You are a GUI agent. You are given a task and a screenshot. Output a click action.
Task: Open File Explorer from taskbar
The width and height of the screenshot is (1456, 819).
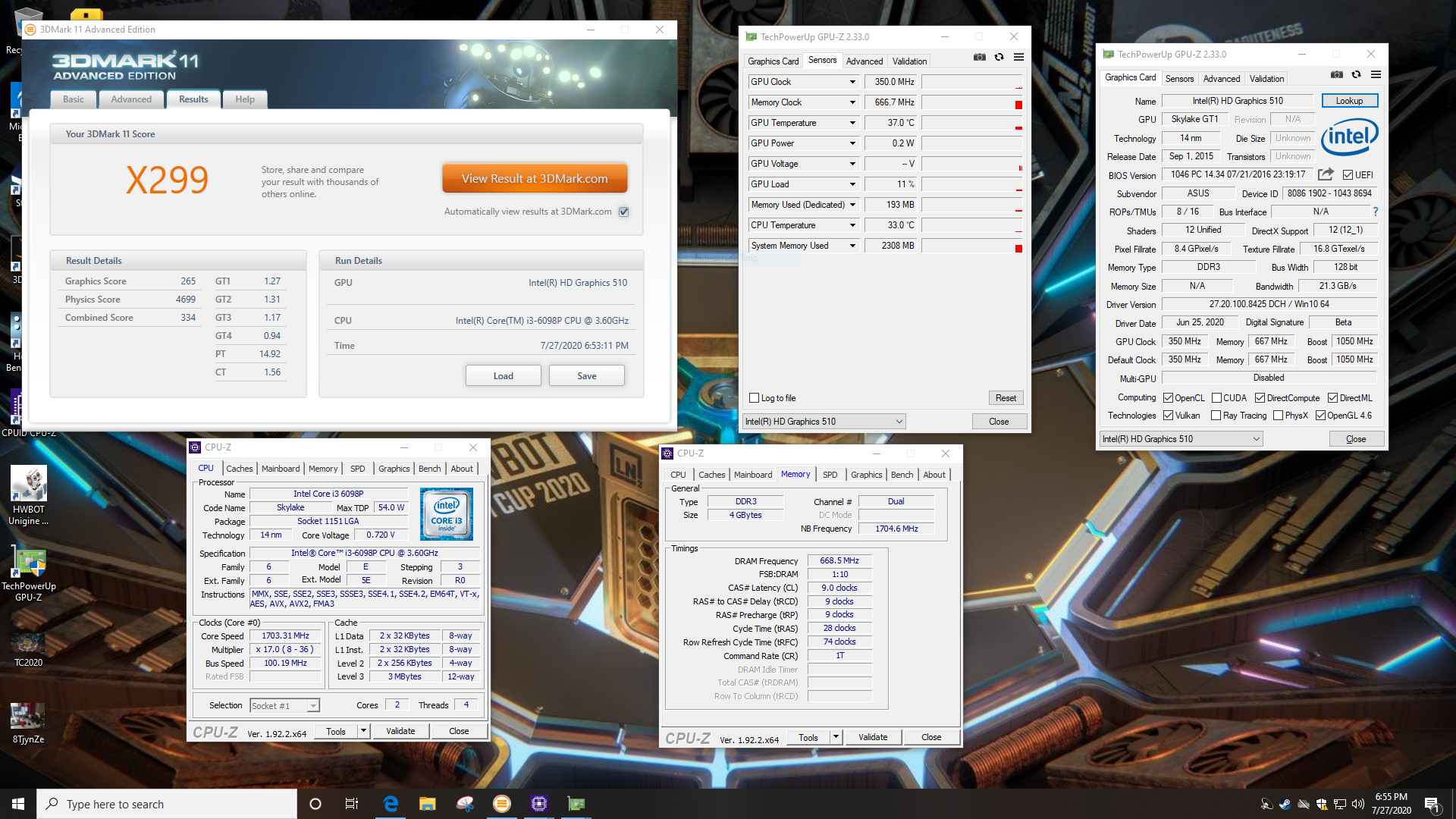tap(428, 804)
